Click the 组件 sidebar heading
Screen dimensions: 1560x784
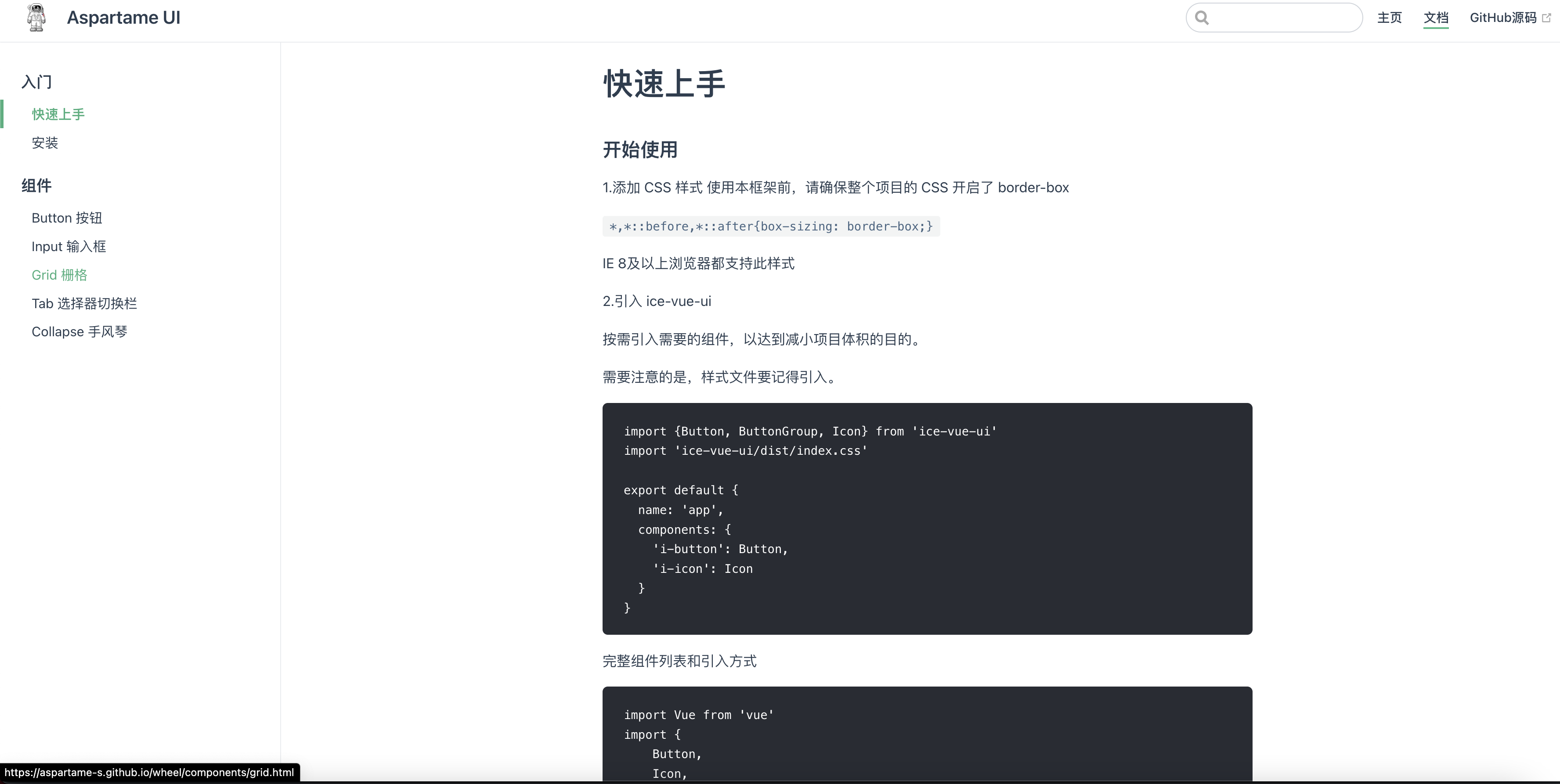(36, 185)
